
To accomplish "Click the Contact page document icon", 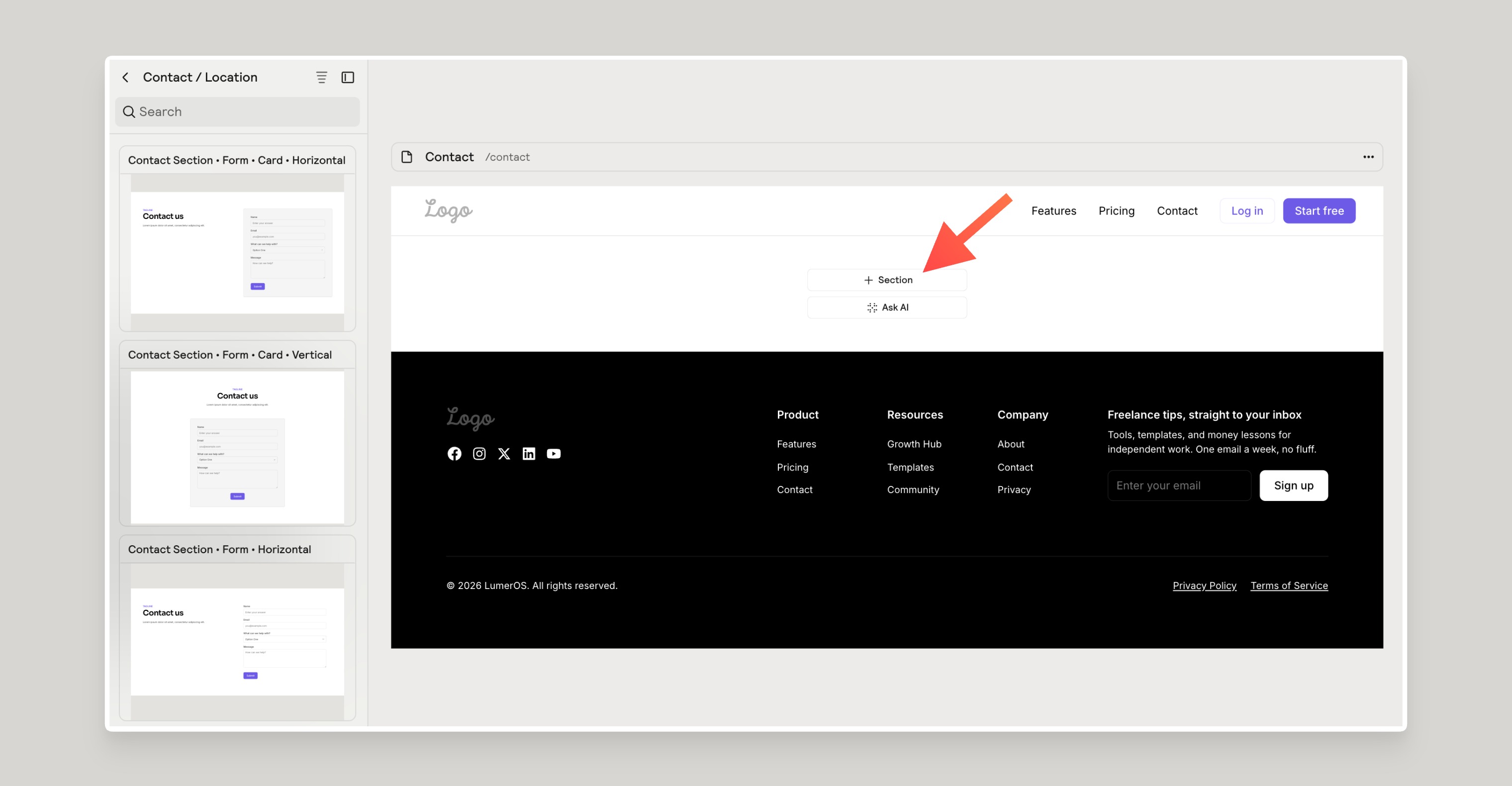I will (406, 157).
